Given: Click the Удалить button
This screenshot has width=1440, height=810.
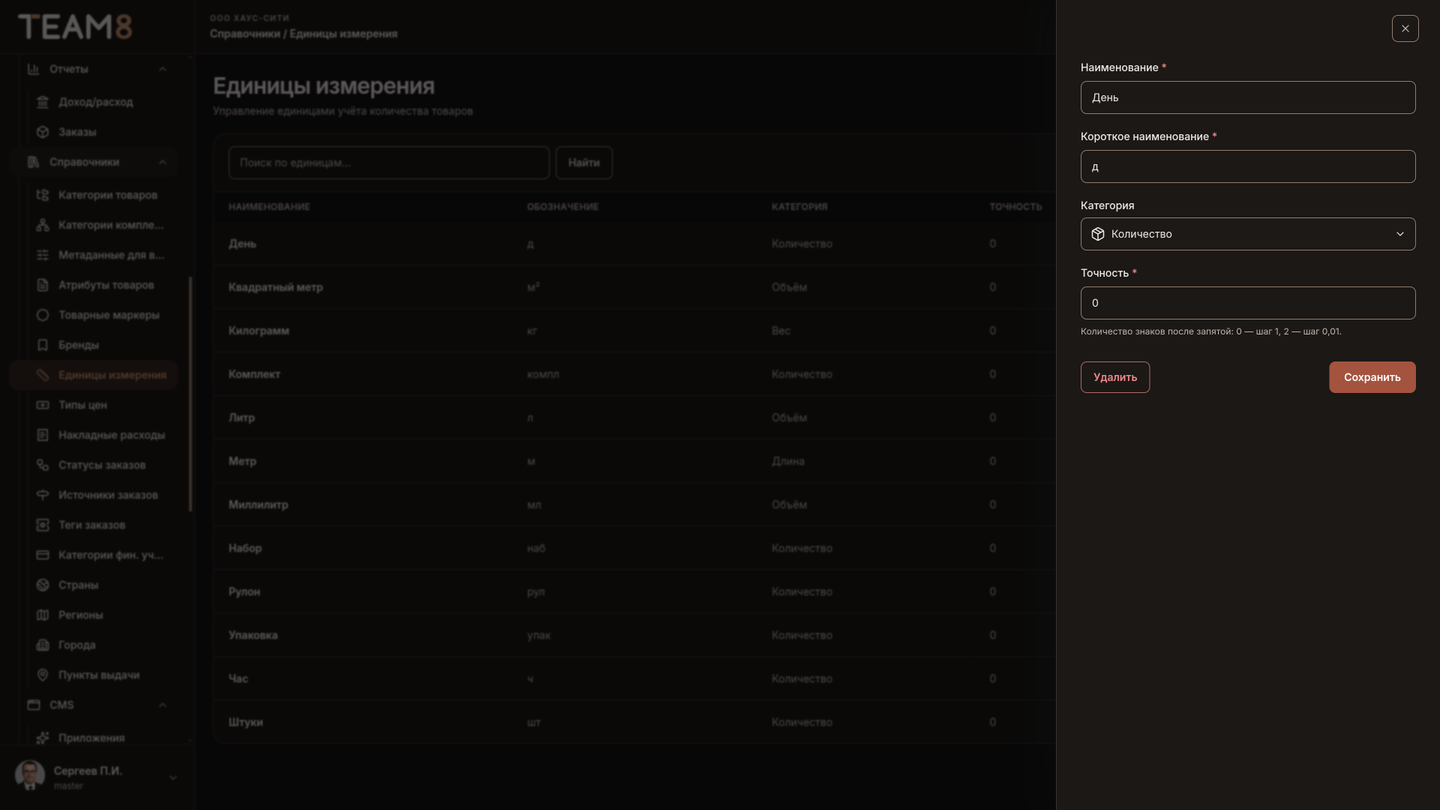Looking at the screenshot, I should click(x=1115, y=377).
